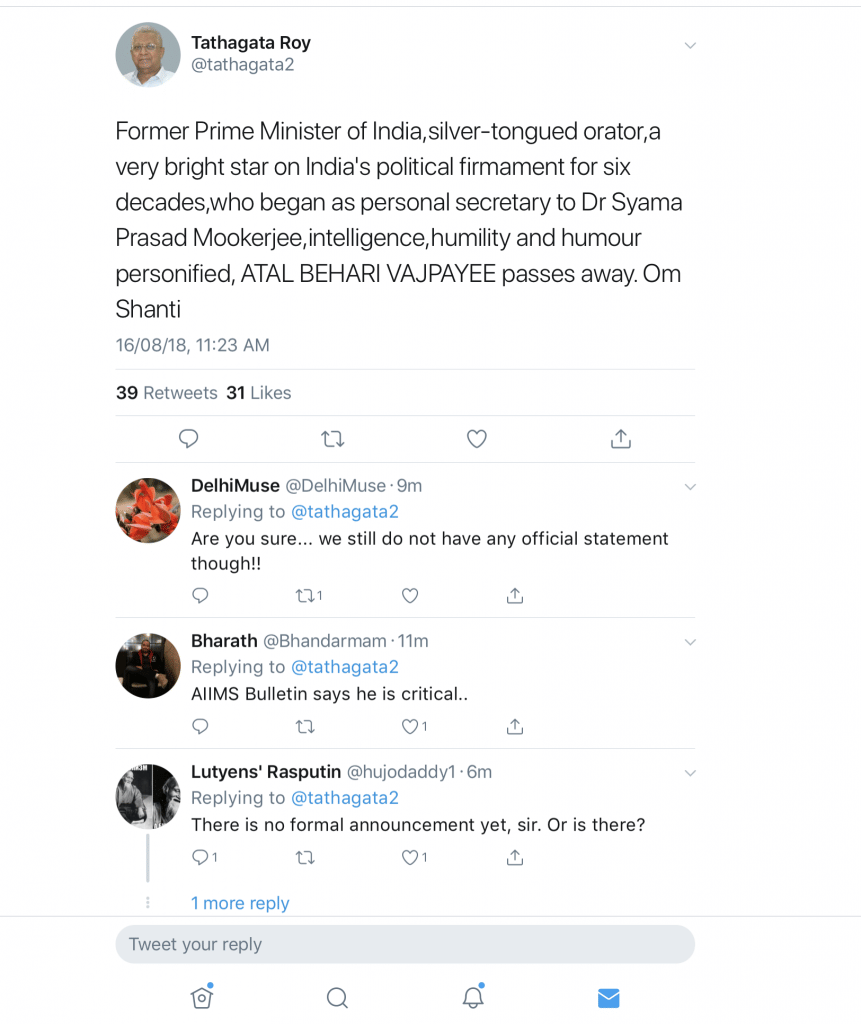Open Tathagata Roy's profile picture
The image size is (861, 1024).
tap(147, 54)
